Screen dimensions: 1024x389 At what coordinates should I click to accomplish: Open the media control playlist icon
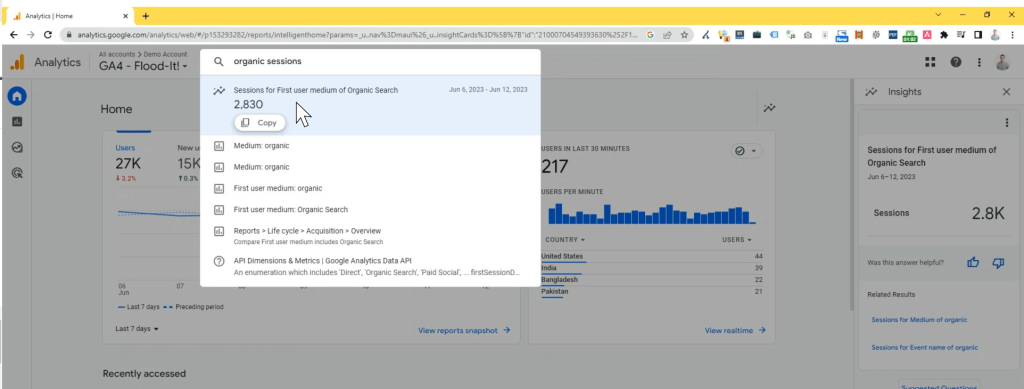(961, 35)
